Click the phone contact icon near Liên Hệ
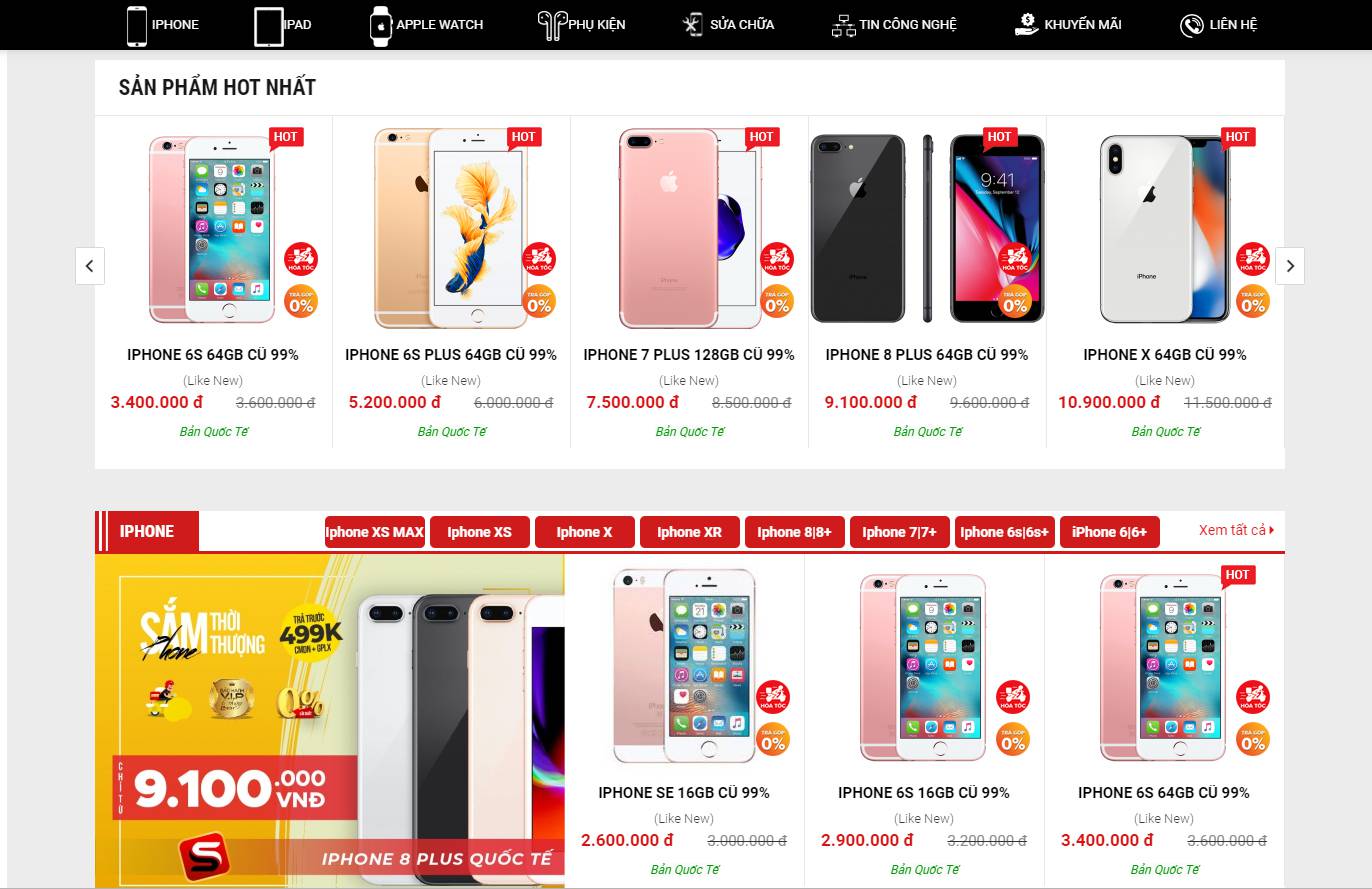 1191,25
